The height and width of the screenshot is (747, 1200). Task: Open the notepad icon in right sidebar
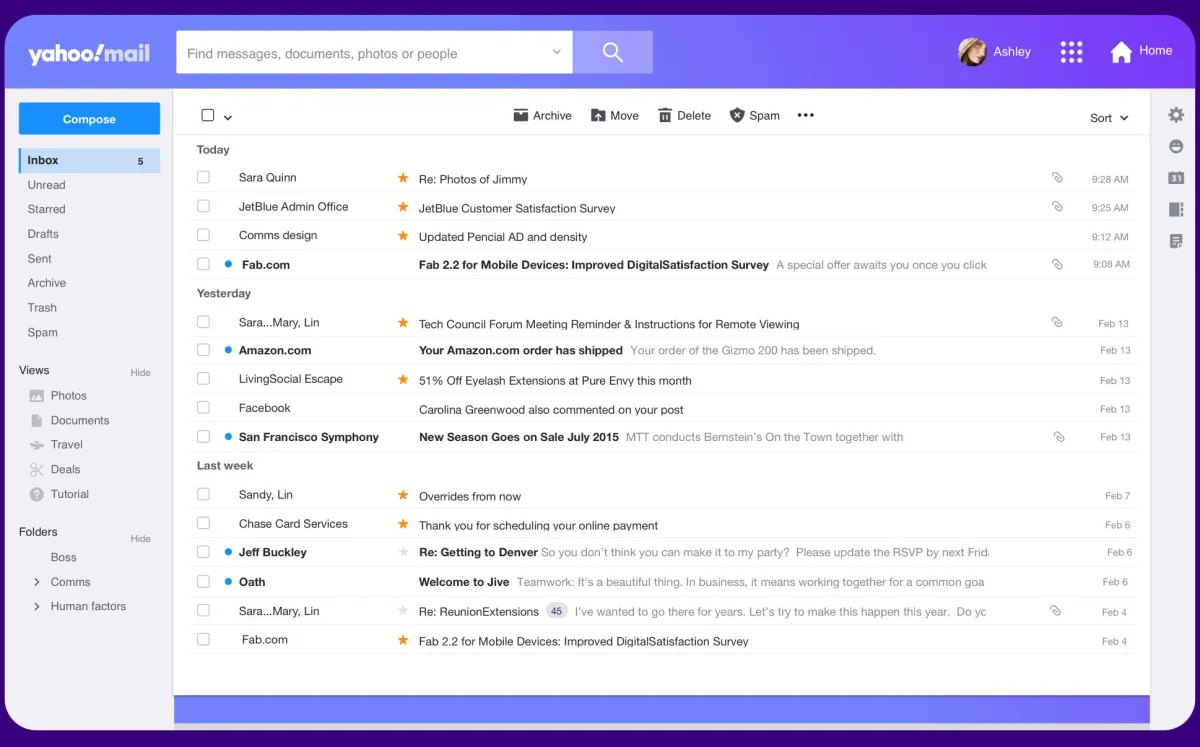pyautogui.click(x=1176, y=241)
